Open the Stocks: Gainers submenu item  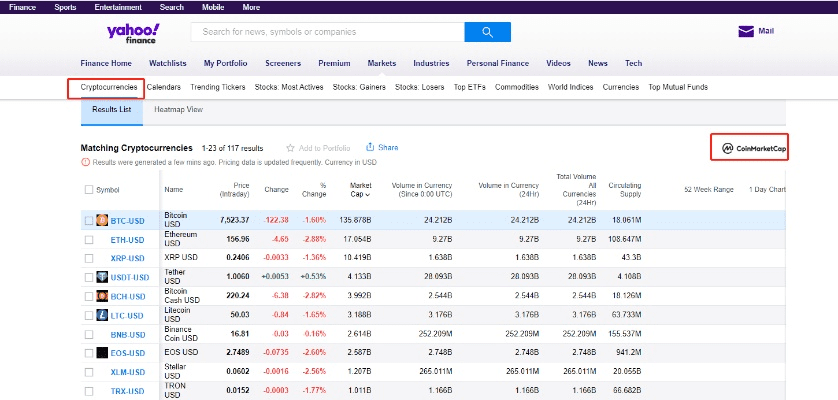pos(360,87)
